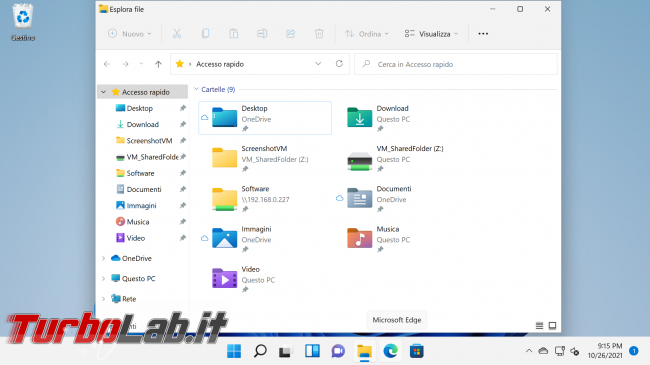Open Windows Start menu in taskbar
Screen dimensions: 650x365
[x=234, y=351]
